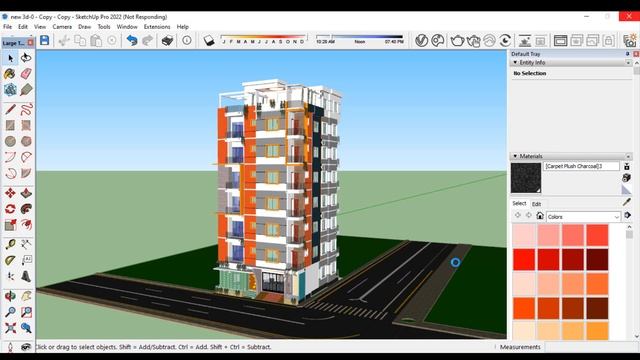Switch to the materials Select tab
Viewport: 640px width, 360px height.
coord(519,203)
